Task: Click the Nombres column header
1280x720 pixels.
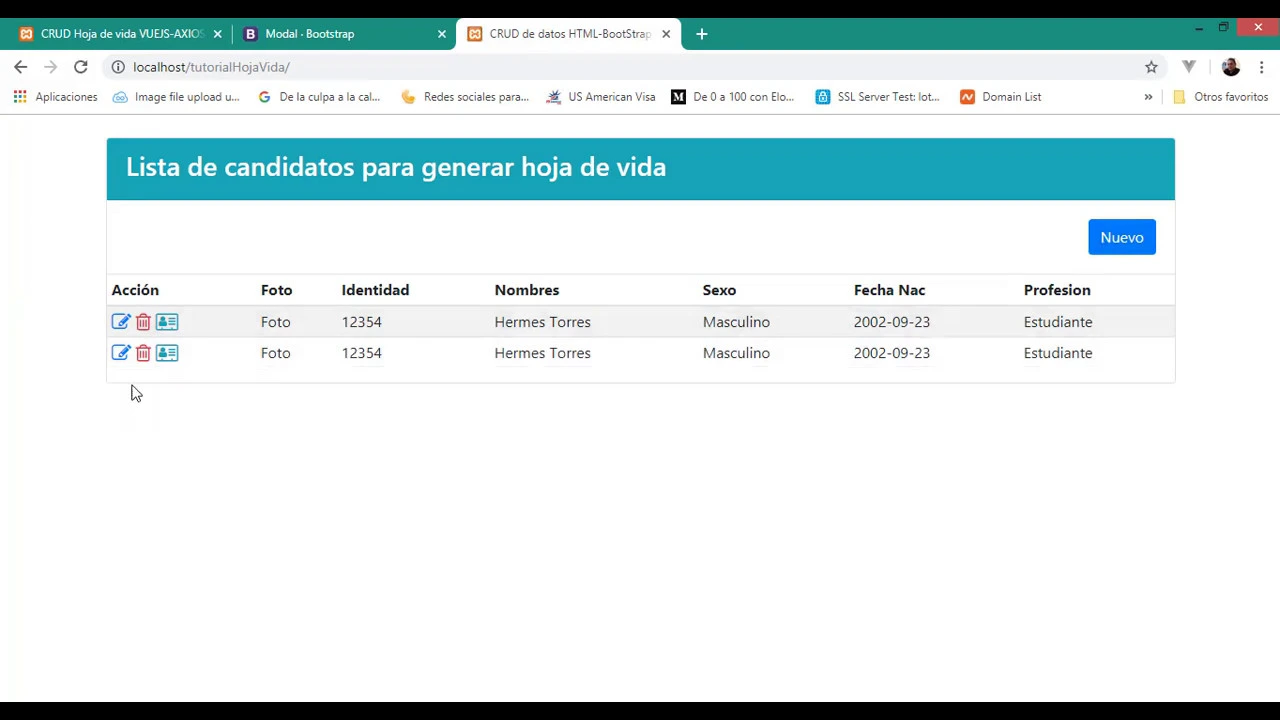Action: pos(527,290)
